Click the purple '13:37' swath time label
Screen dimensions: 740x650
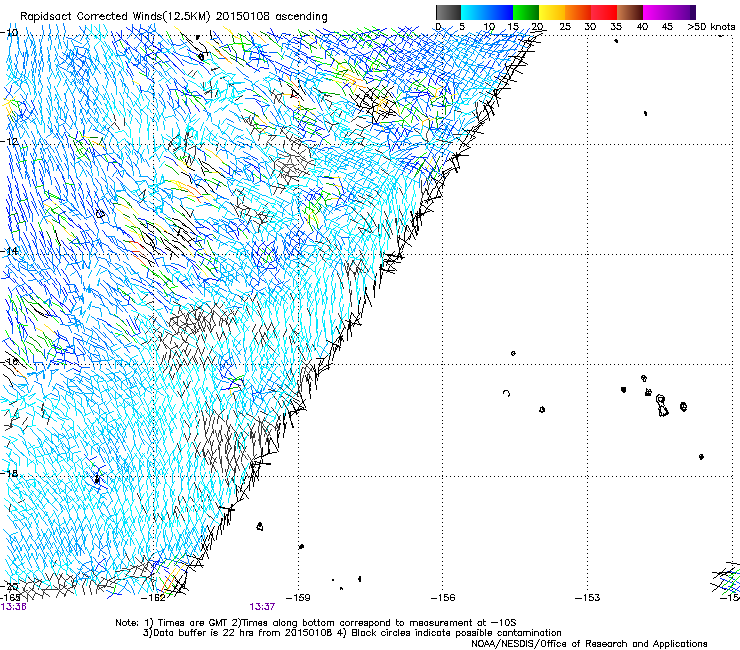[262, 607]
